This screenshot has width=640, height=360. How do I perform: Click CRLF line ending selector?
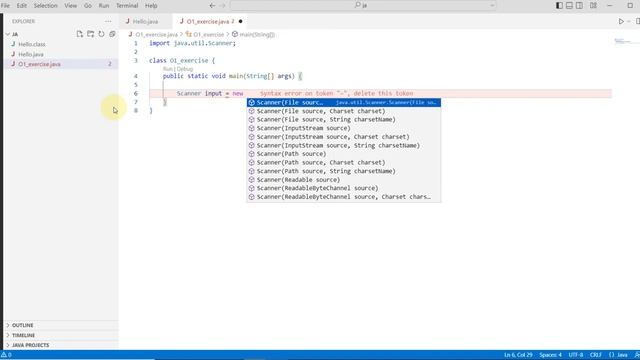coord(596,355)
